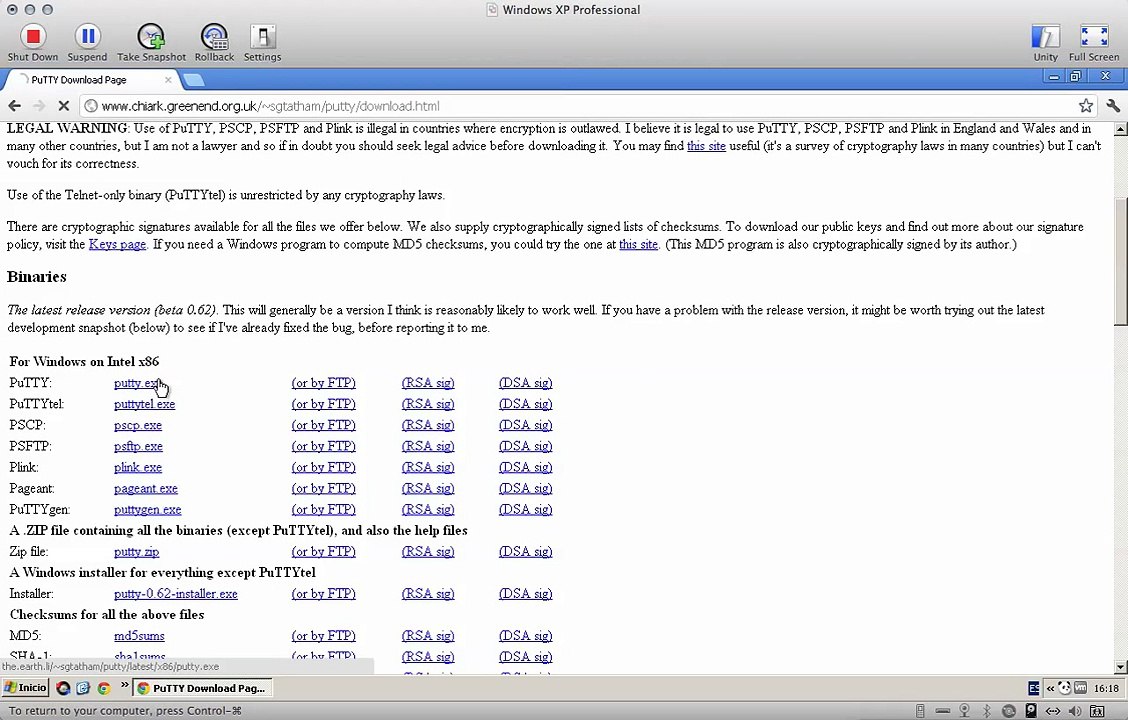
Task: Click the Panda antivirus tray icon
Action: click(x=1065, y=688)
